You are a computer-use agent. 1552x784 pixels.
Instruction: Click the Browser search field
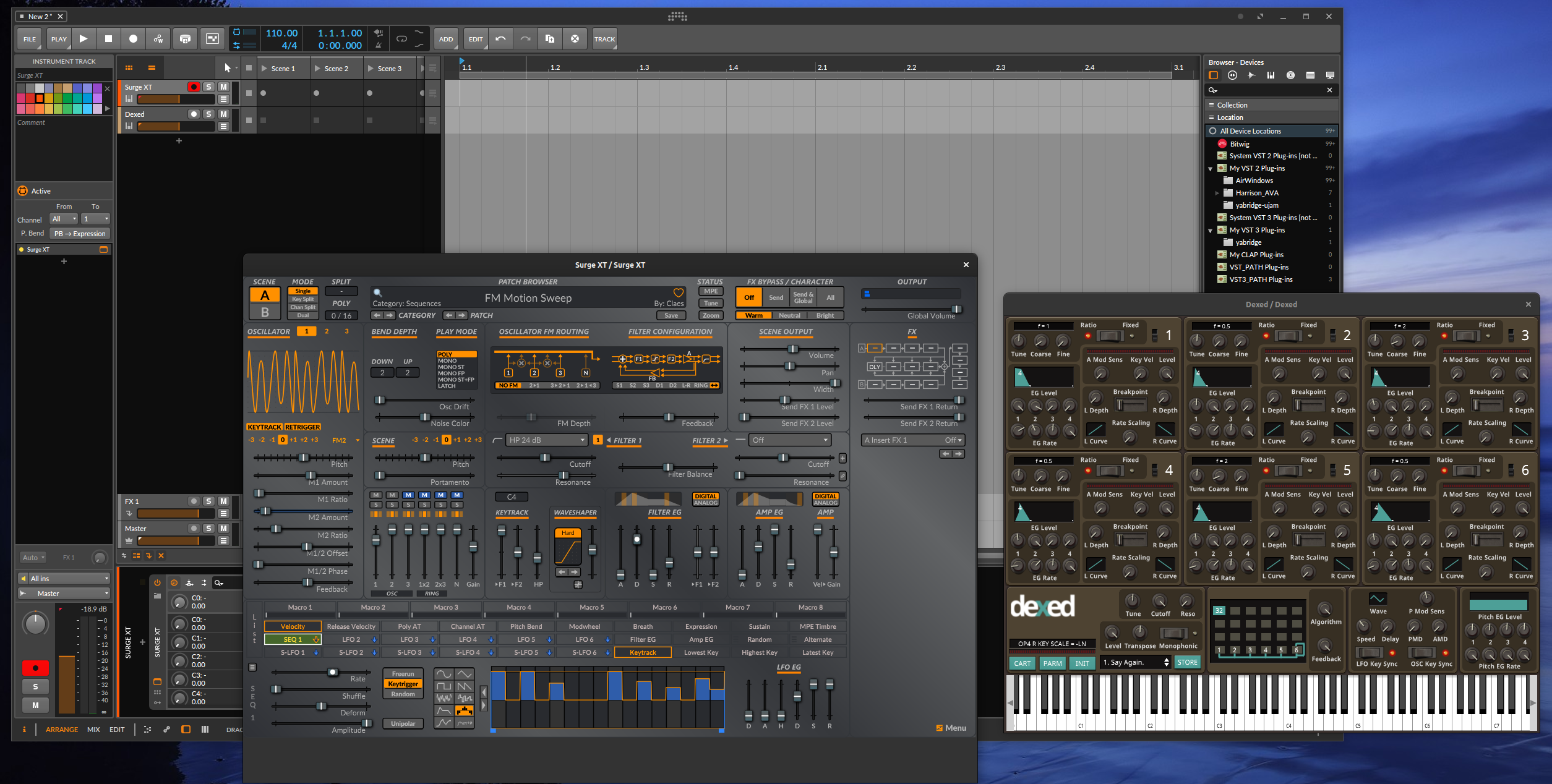click(1271, 90)
